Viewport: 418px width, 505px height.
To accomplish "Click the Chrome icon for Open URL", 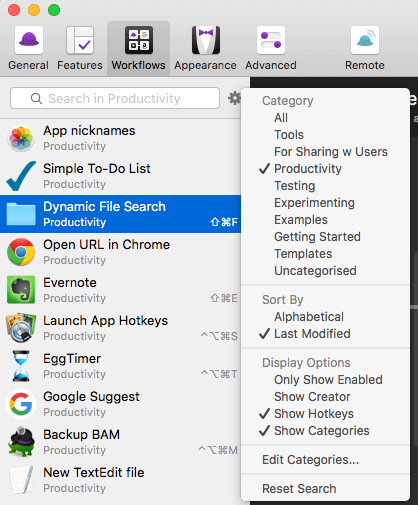I will coord(21,252).
